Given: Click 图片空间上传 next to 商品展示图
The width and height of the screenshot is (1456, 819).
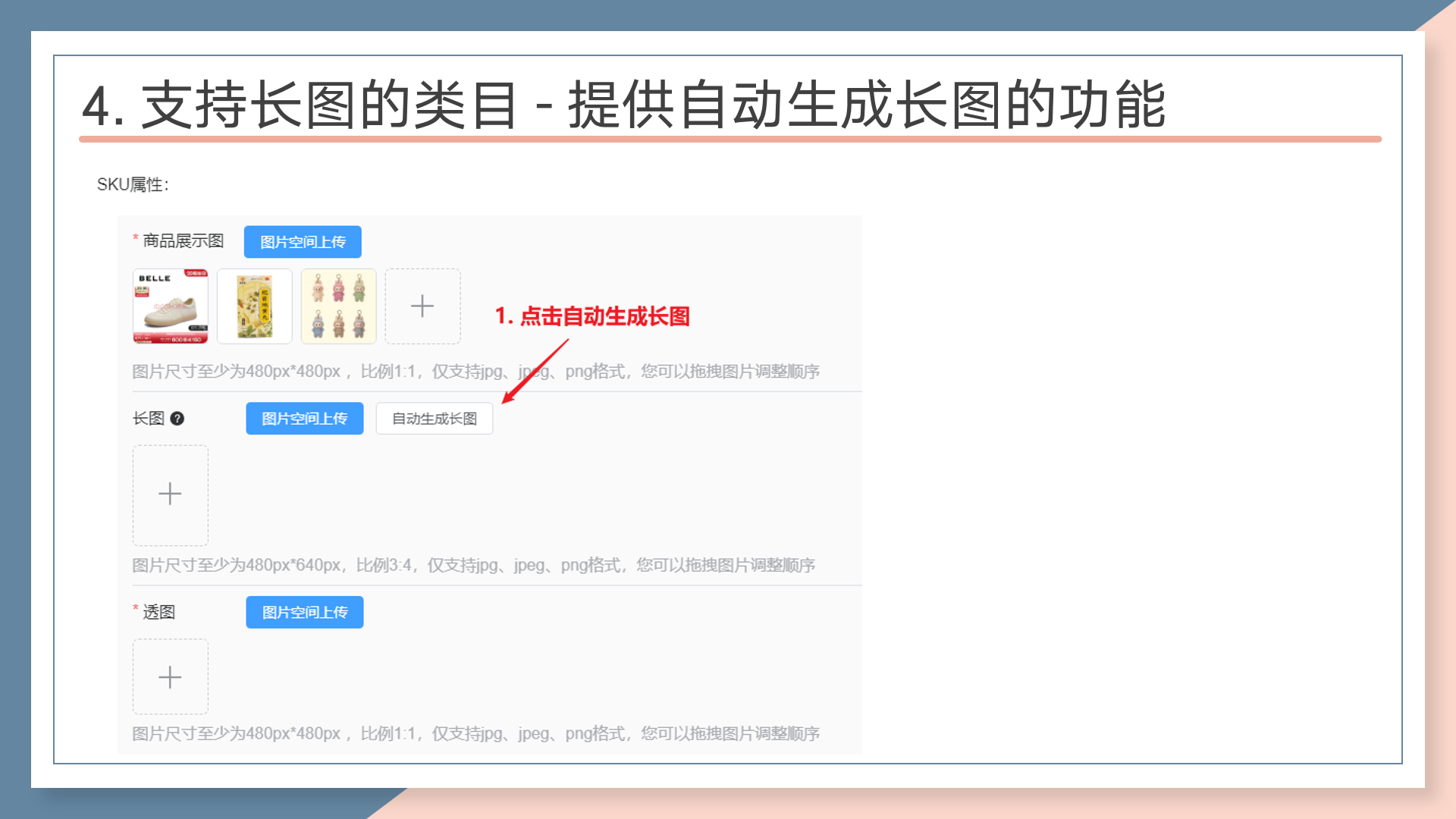Looking at the screenshot, I should point(303,242).
